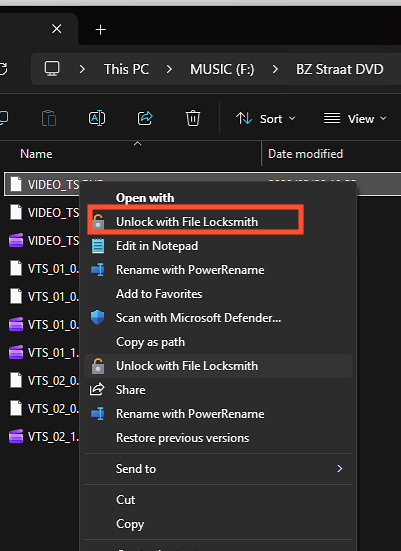Select the second VTS_02_0 file
401x551 pixels.
pos(45,409)
